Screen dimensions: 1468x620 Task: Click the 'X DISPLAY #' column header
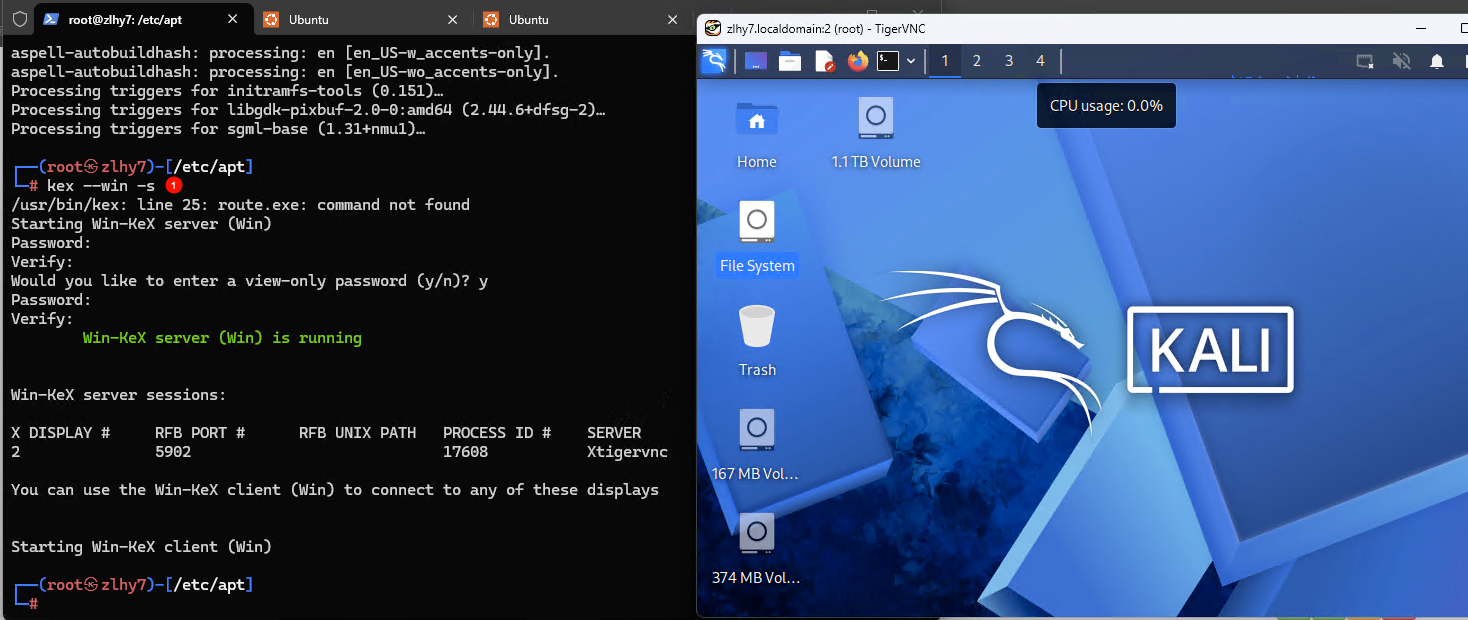coord(60,433)
